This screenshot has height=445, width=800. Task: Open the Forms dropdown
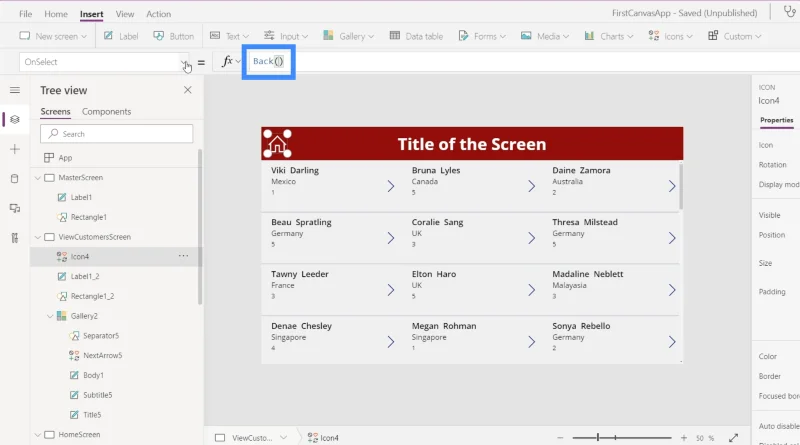coord(482,36)
